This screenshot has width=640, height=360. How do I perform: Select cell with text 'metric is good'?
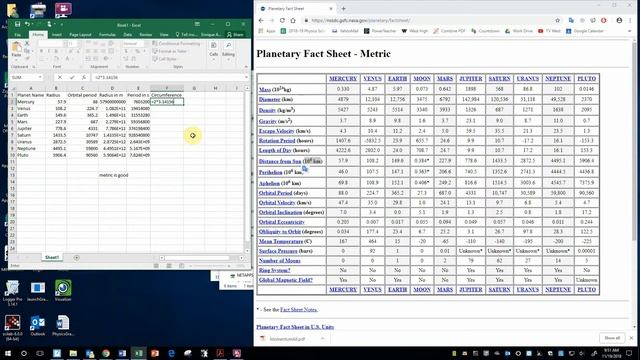[x=113, y=175]
